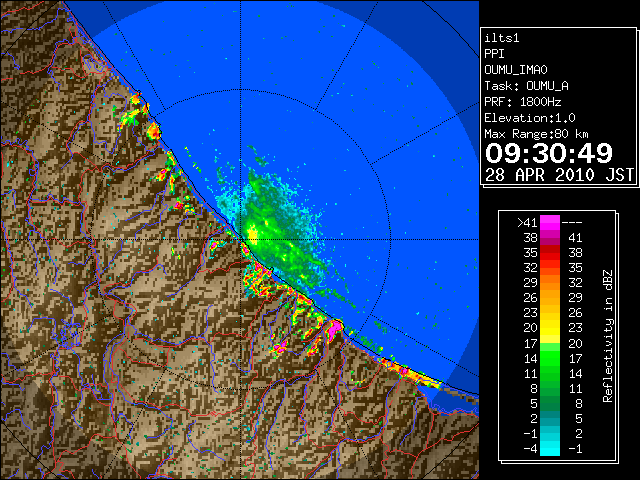
Task: Pick the bright green band of the scale
Action: (x=550, y=358)
